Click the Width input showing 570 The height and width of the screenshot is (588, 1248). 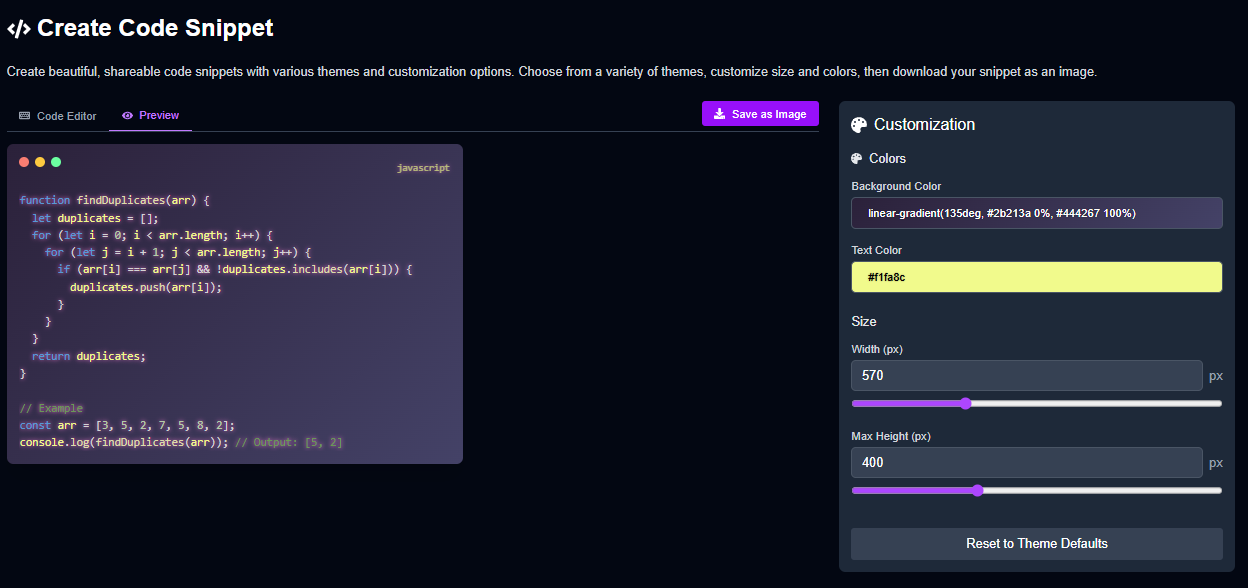[1026, 375]
